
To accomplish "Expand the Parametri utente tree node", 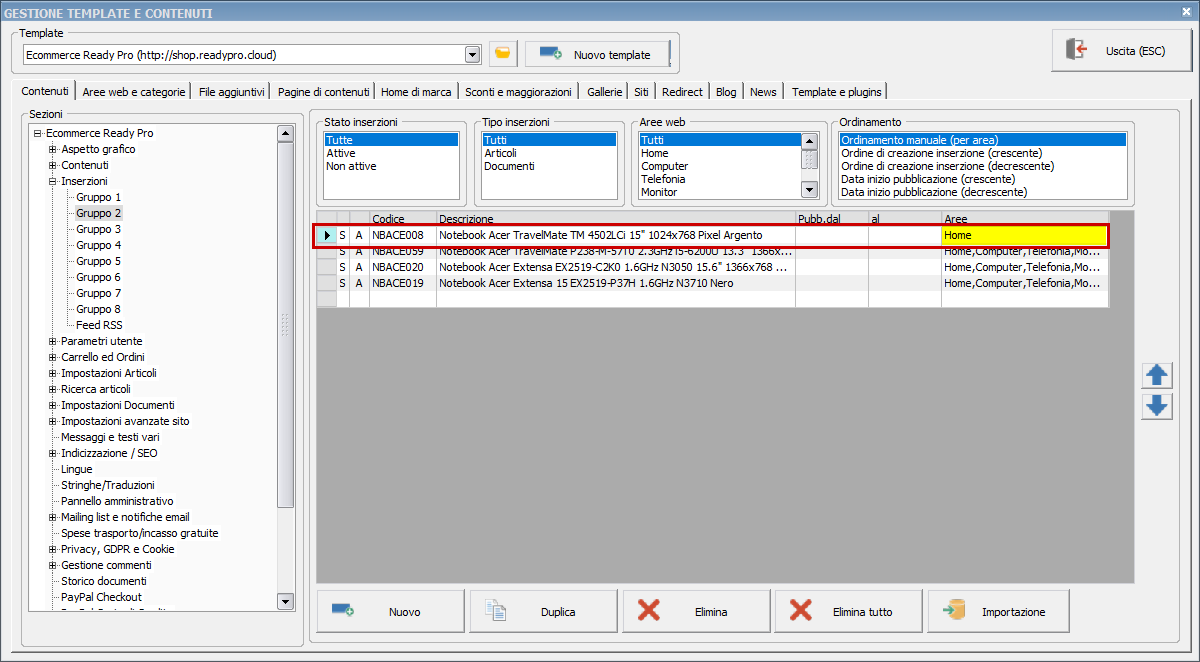I will 53,341.
